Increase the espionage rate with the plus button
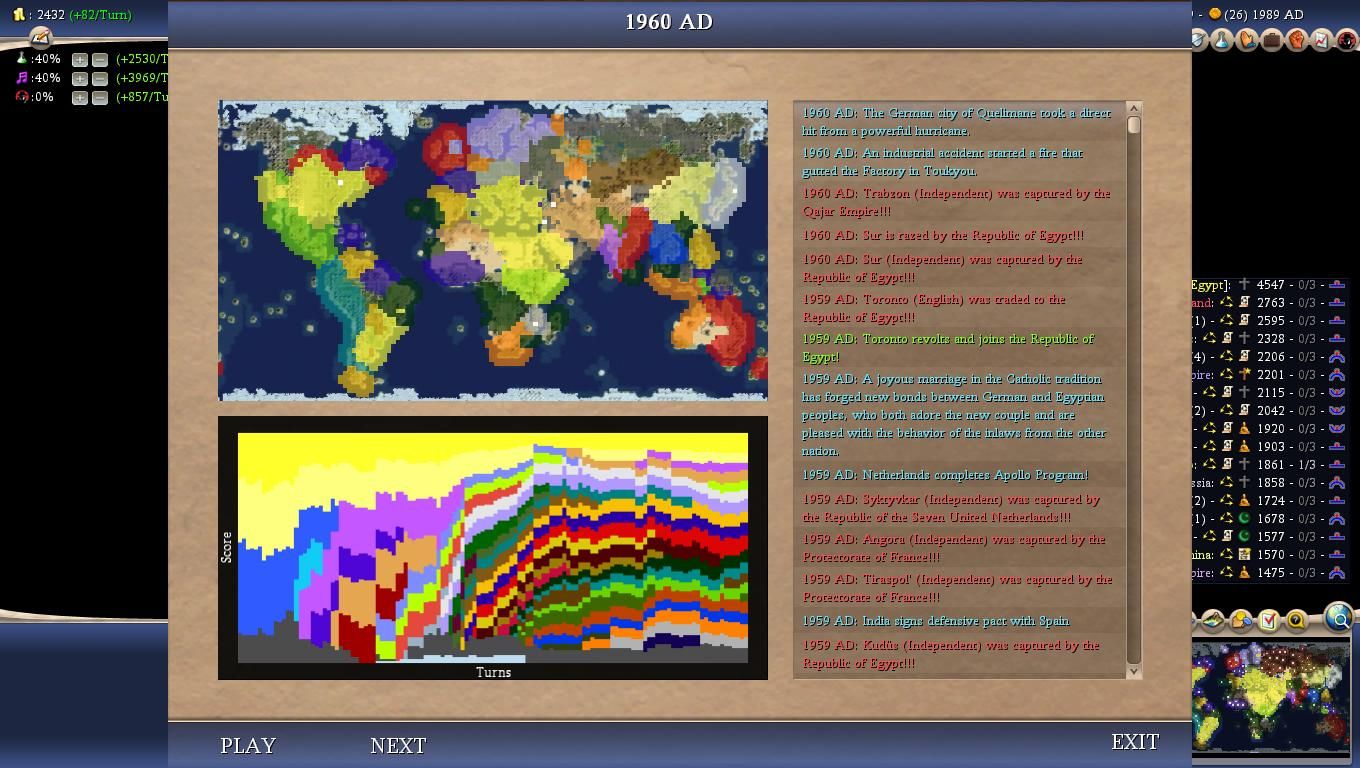This screenshot has width=1360, height=768. click(80, 98)
